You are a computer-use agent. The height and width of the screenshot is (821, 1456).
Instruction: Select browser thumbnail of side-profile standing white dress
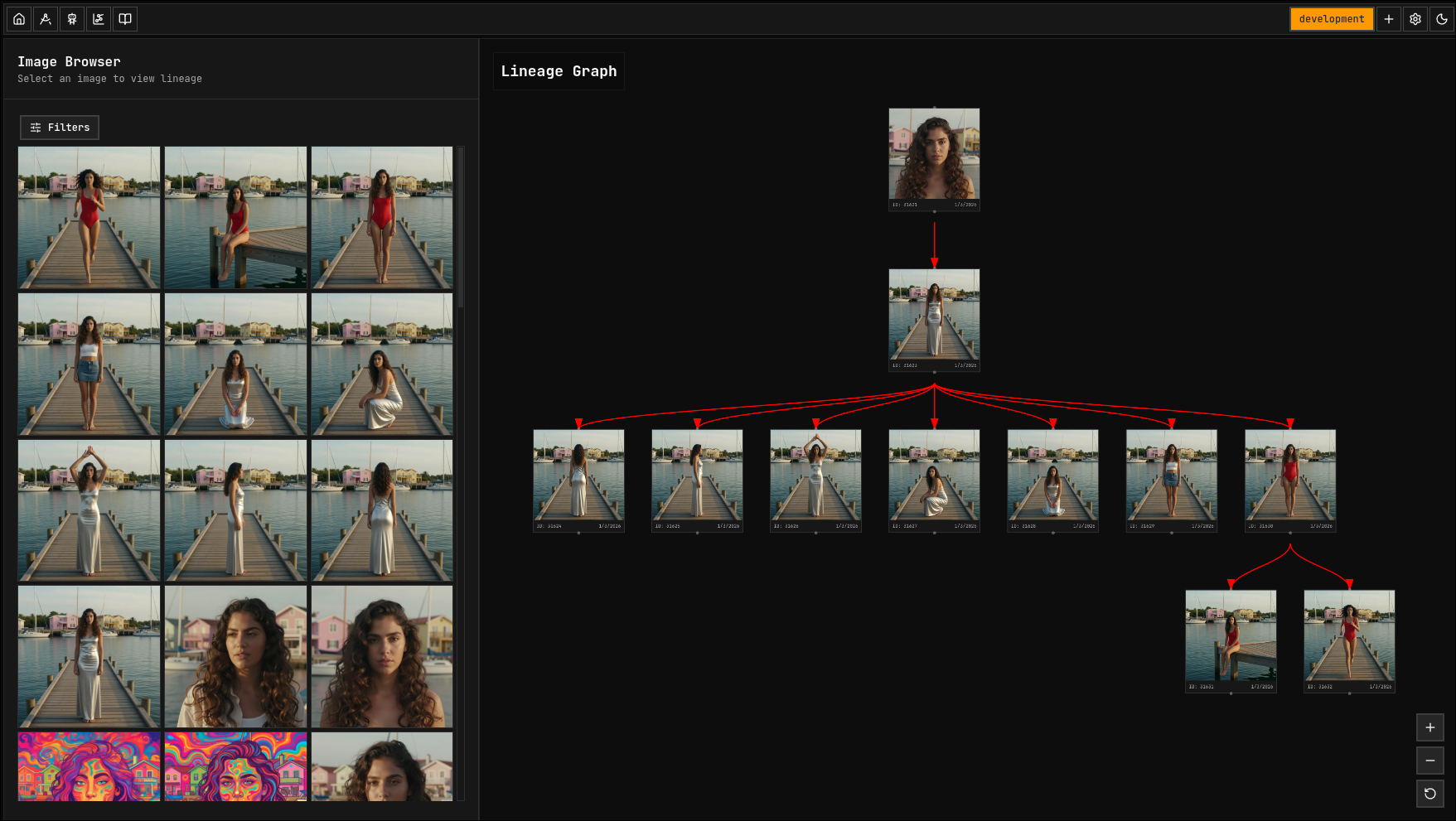tap(235, 510)
